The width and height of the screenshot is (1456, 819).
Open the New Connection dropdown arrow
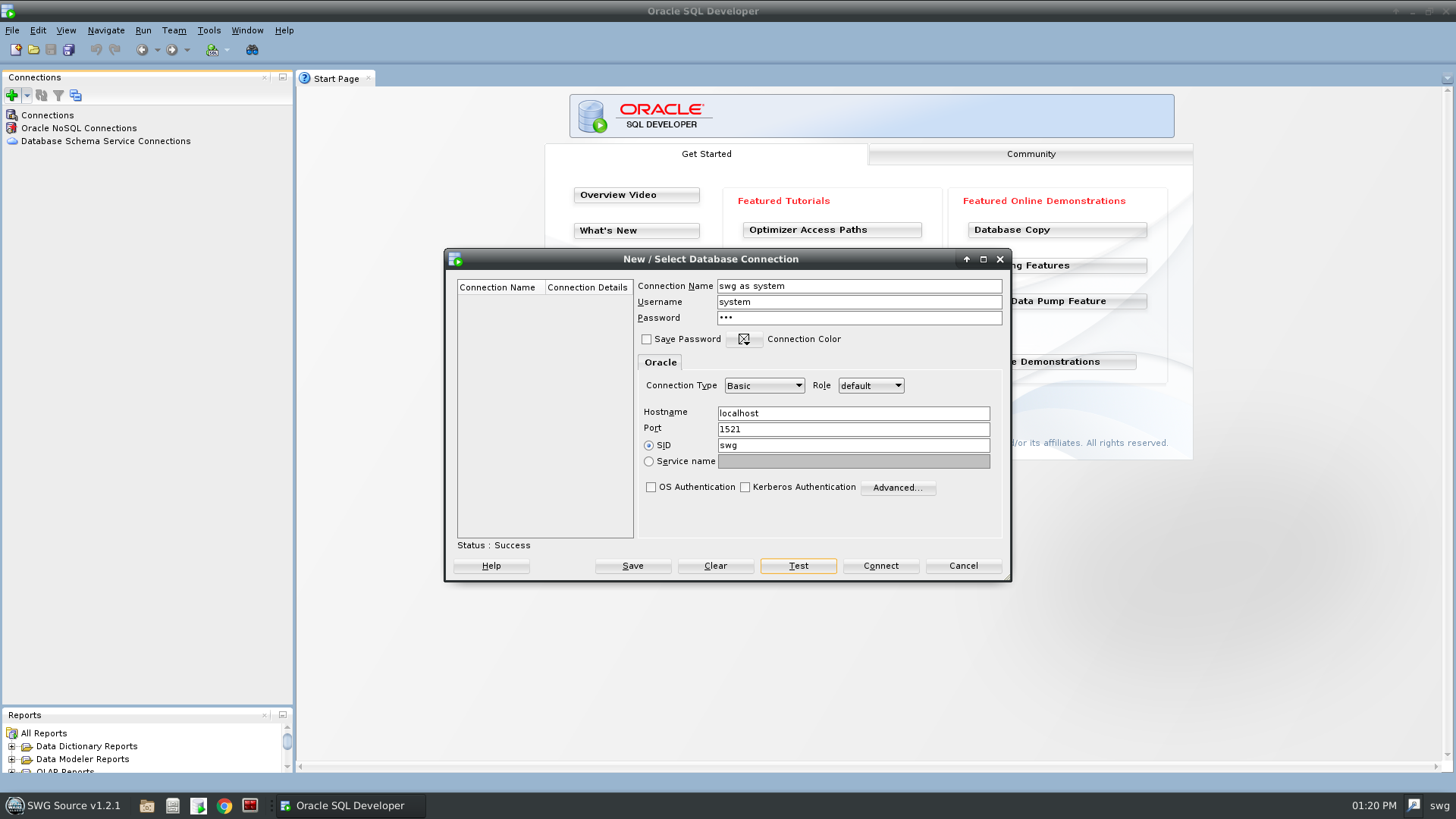tap(27, 96)
